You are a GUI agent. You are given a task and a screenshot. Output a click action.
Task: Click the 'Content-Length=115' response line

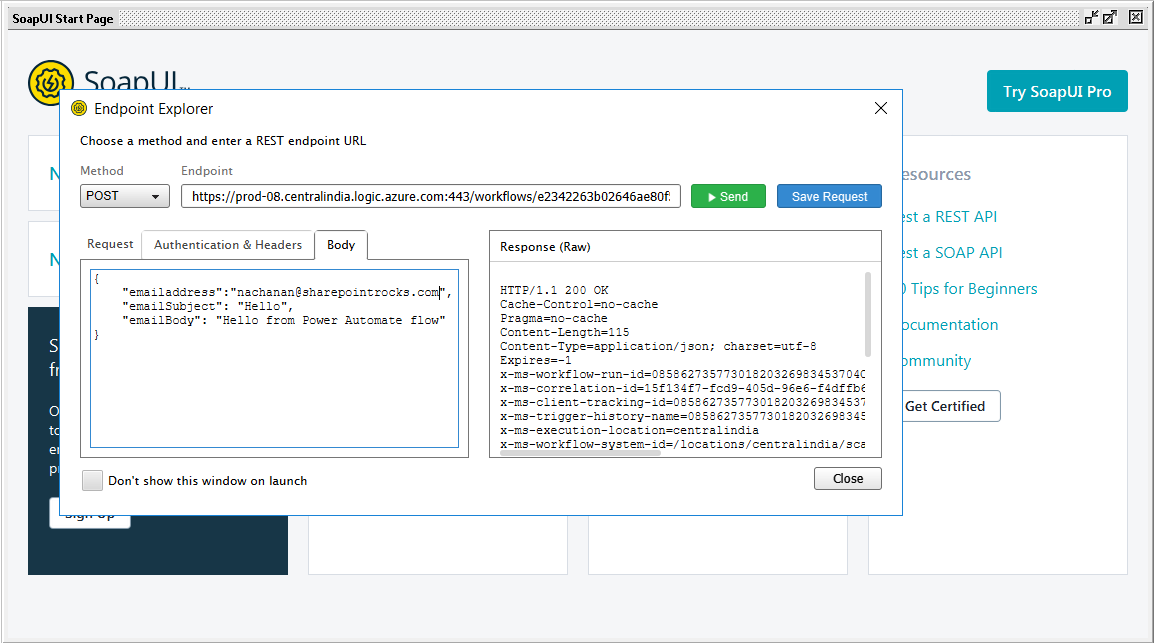(564, 332)
